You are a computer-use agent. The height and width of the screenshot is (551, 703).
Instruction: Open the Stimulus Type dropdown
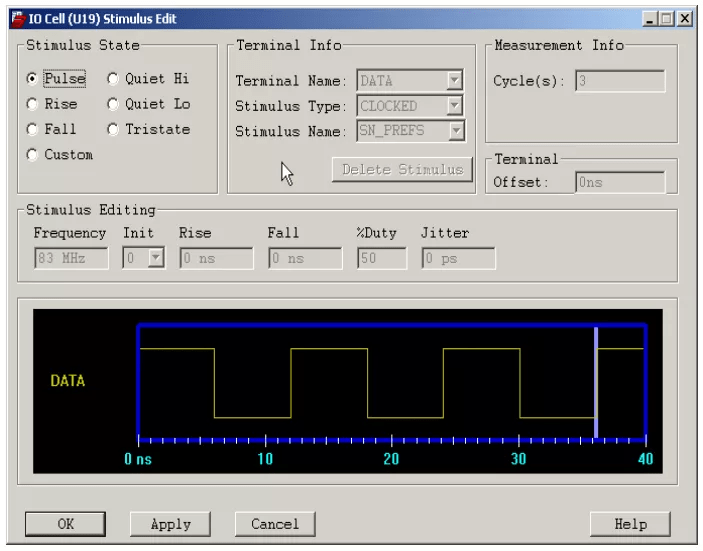tap(455, 106)
